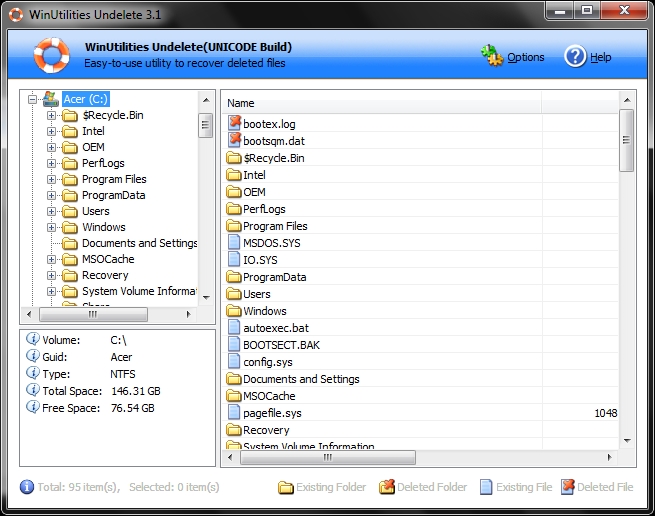Viewport: 655px width, 516px height.
Task: Expand MSOCache folder in tree
Action: [x=51, y=259]
